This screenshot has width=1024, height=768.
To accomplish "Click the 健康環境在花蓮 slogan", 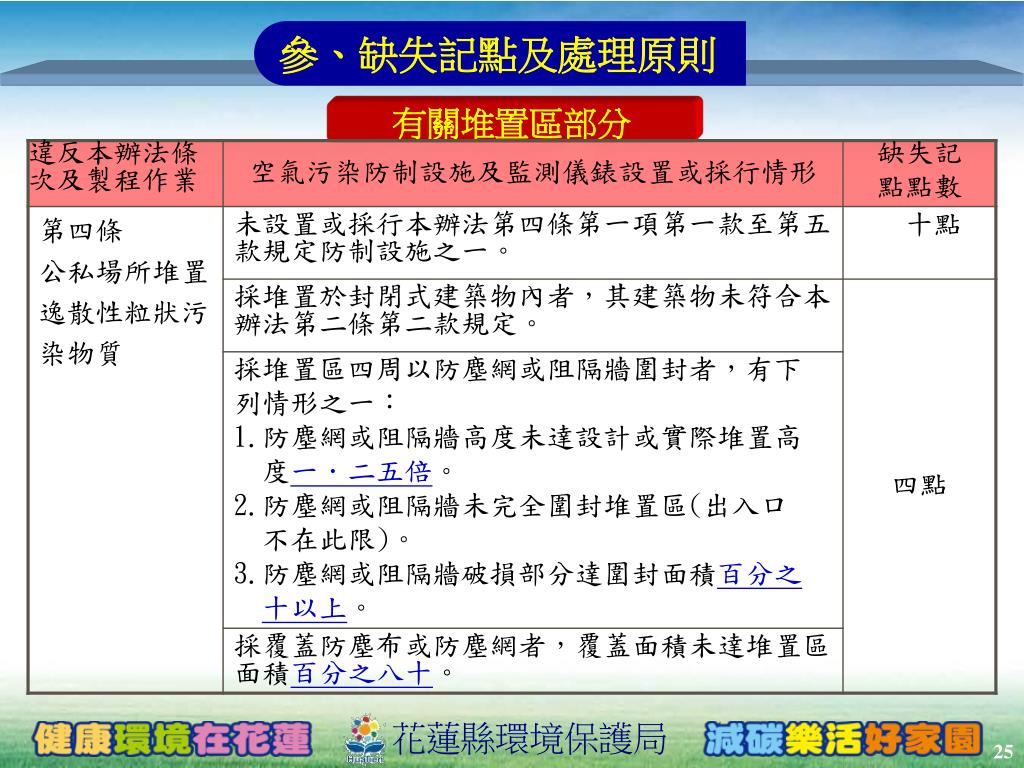I will click(172, 739).
